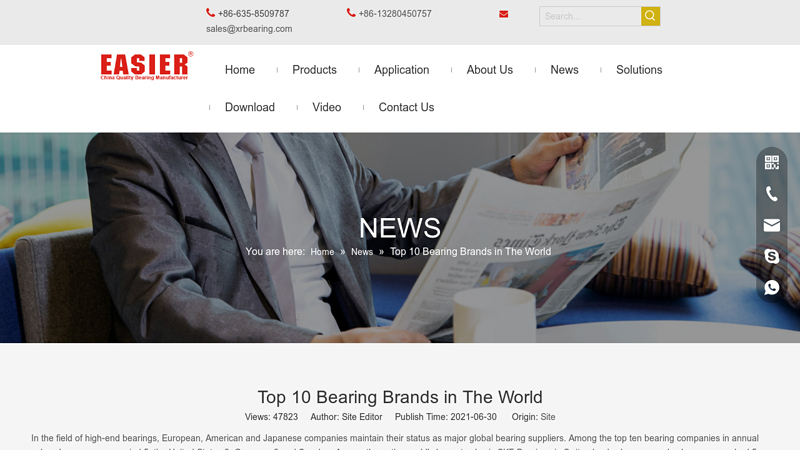
Task: Open the About Us menu
Action: point(490,70)
